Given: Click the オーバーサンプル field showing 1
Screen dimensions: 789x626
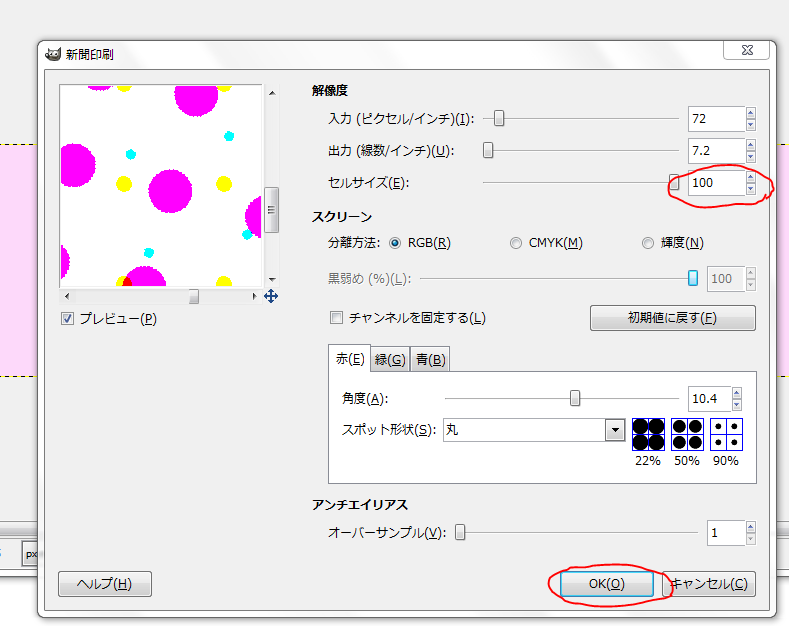Looking at the screenshot, I should pos(726,533).
